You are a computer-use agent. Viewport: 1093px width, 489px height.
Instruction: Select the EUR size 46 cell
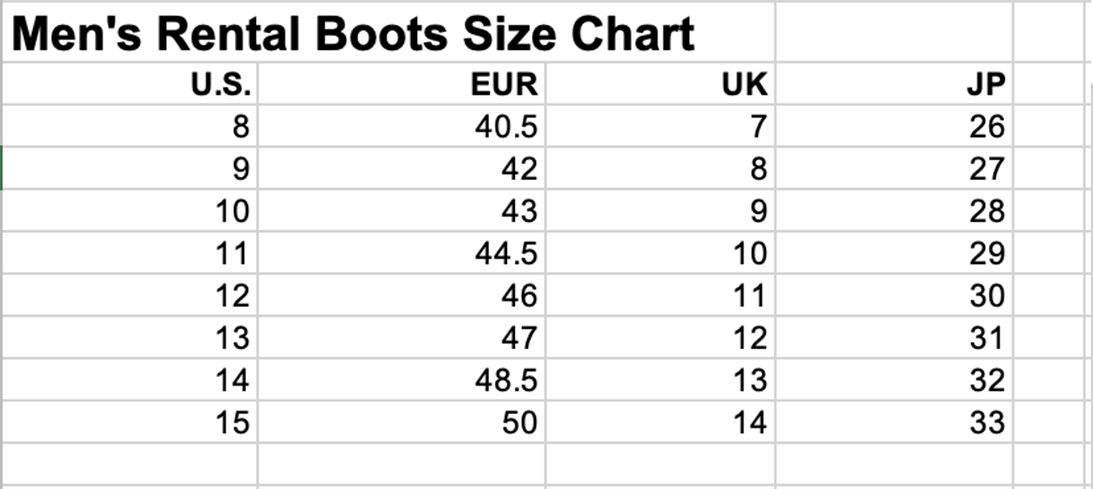click(402, 295)
